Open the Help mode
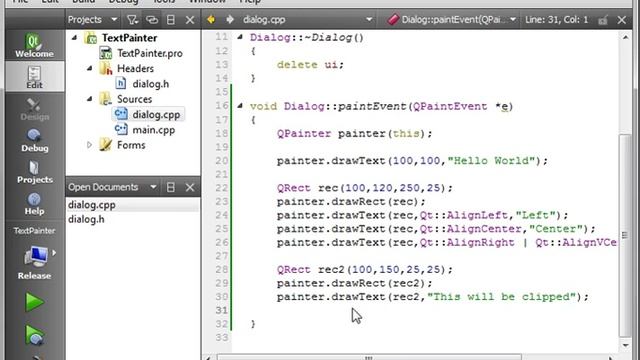The height and width of the screenshot is (360, 640). click(34, 203)
